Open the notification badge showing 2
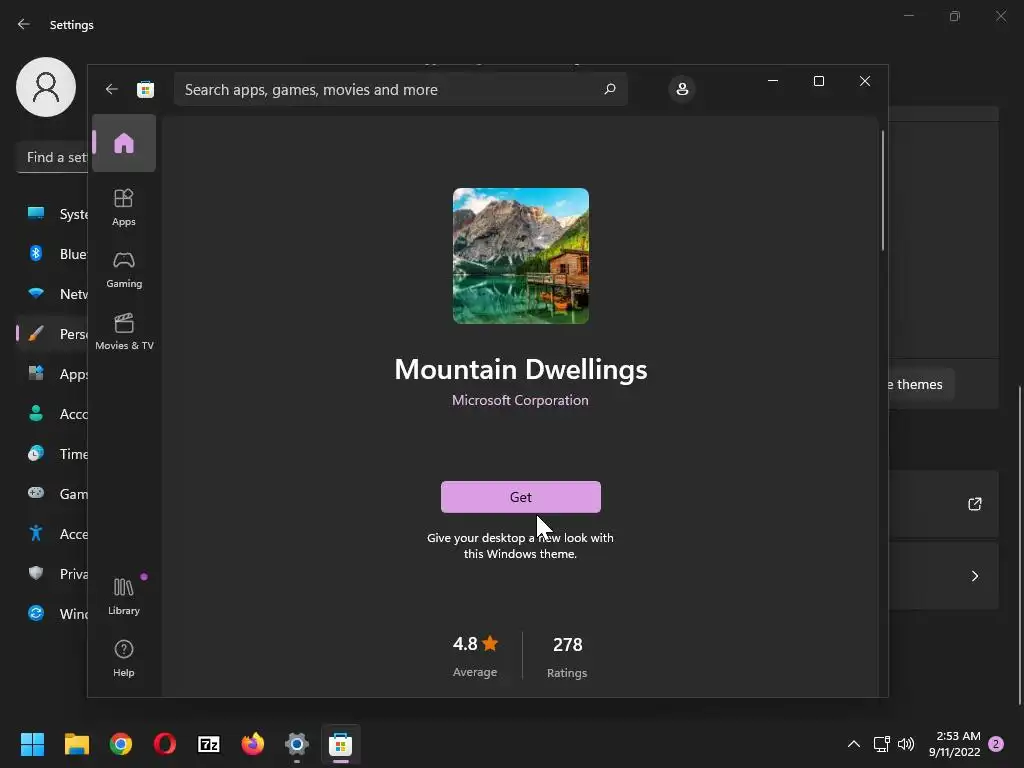Screen dimensions: 1024x768 click(x=996, y=744)
